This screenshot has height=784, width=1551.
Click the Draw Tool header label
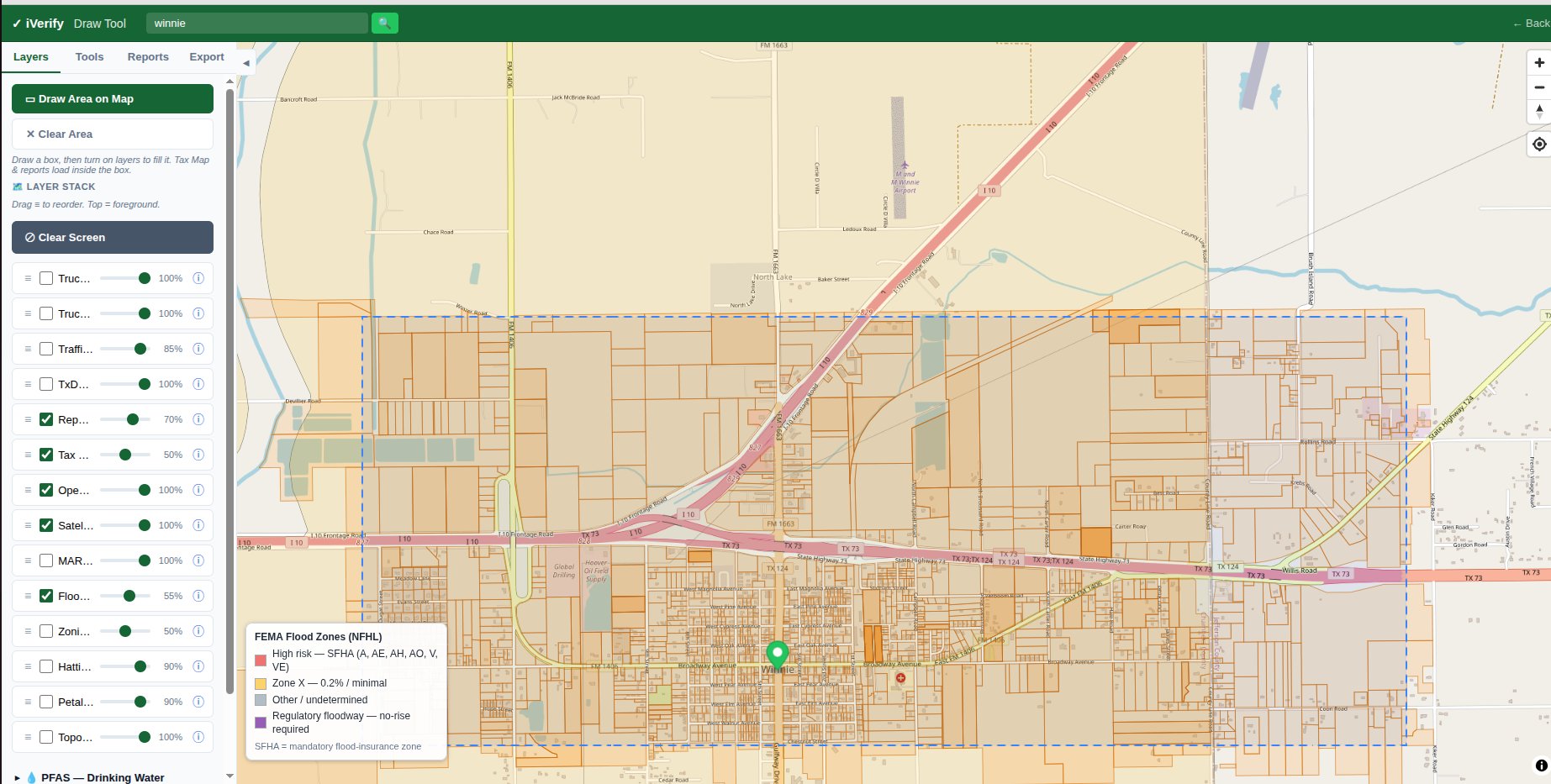point(100,24)
